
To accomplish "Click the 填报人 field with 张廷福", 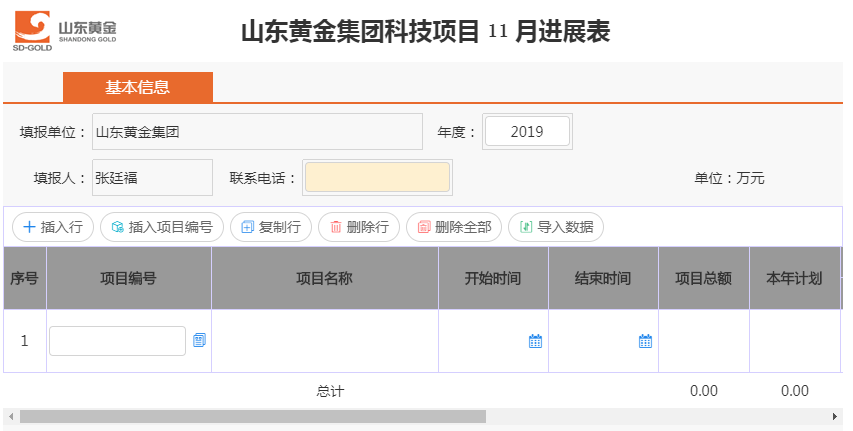I will [x=152, y=178].
